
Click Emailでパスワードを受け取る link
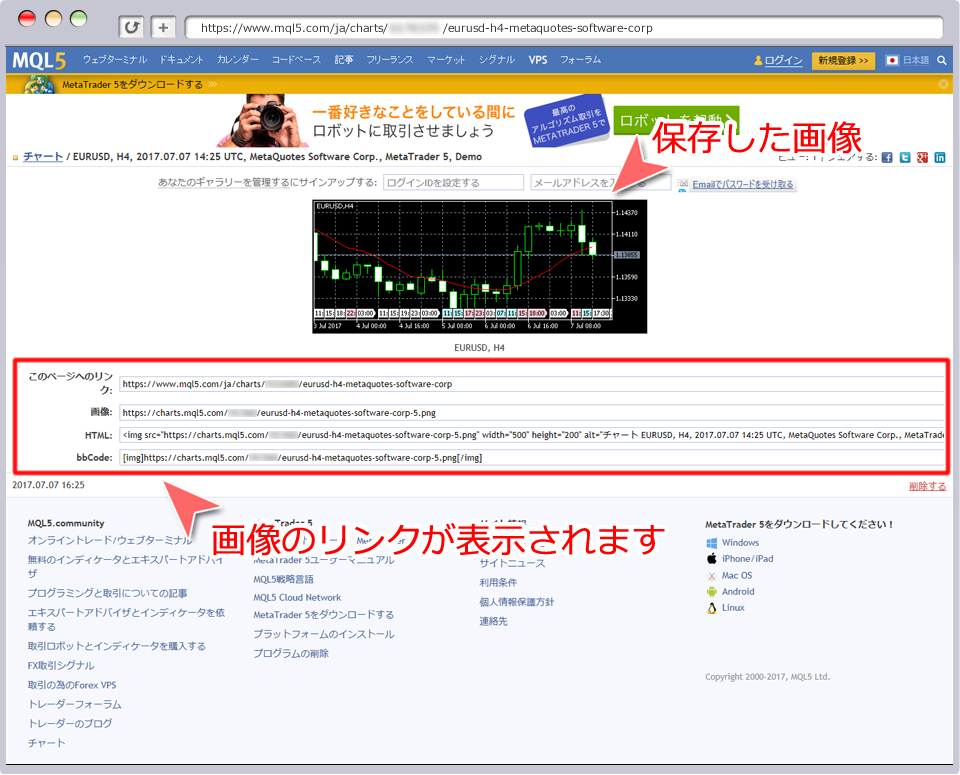pyautogui.click(x=743, y=184)
